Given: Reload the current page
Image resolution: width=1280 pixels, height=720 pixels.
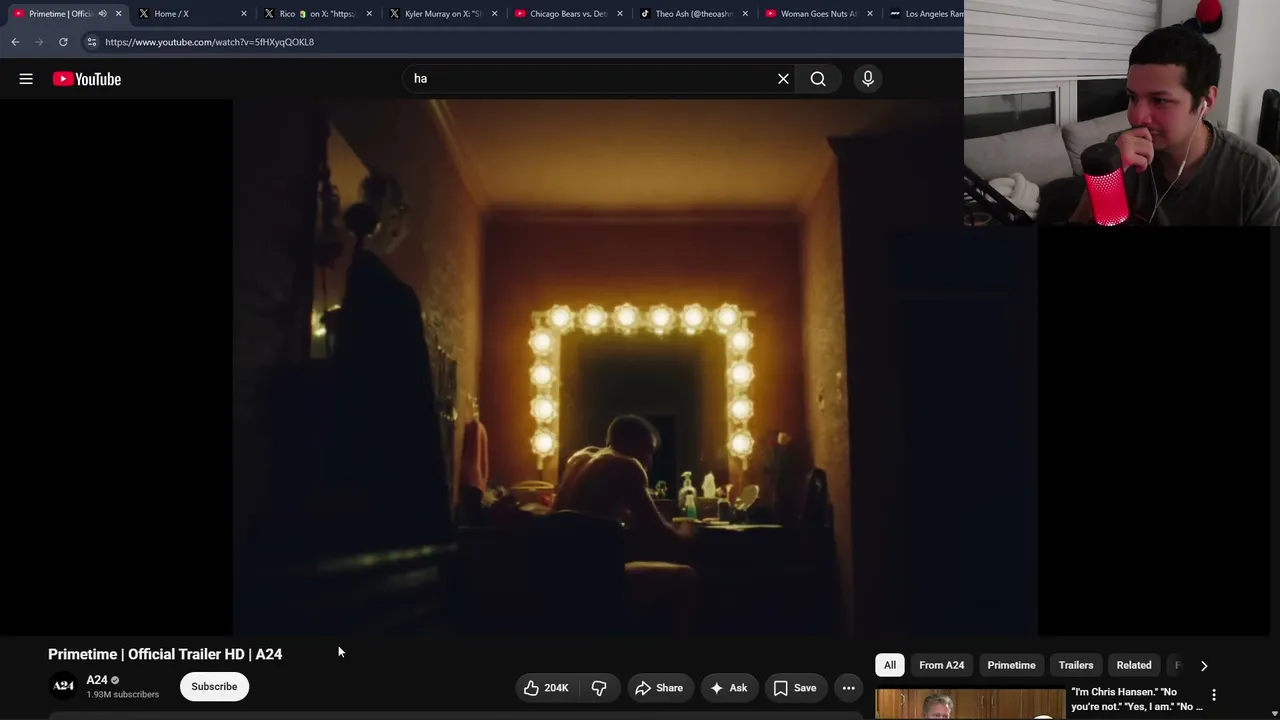Looking at the screenshot, I should 63,42.
